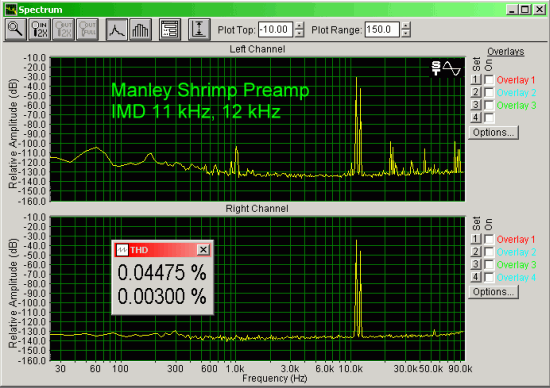Switch to line plot display mode

[x=116, y=30]
